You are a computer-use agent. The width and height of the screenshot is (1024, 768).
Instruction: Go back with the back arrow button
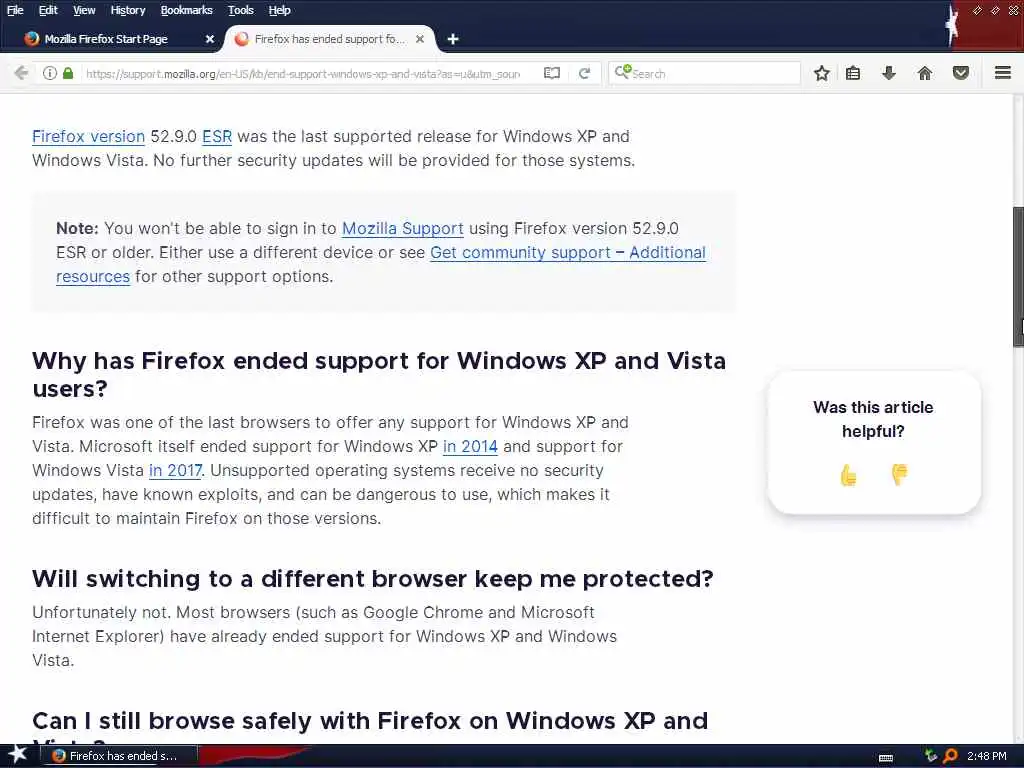point(21,73)
